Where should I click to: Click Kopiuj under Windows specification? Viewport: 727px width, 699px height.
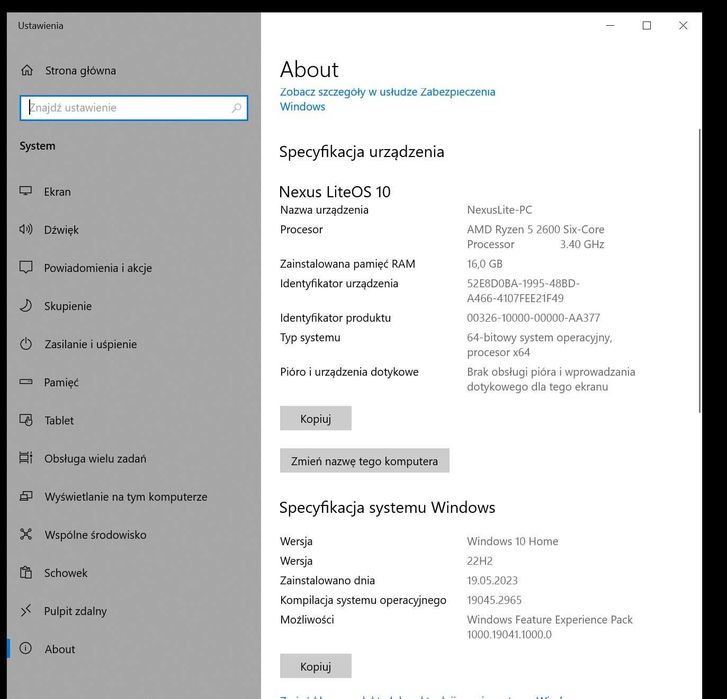315,666
